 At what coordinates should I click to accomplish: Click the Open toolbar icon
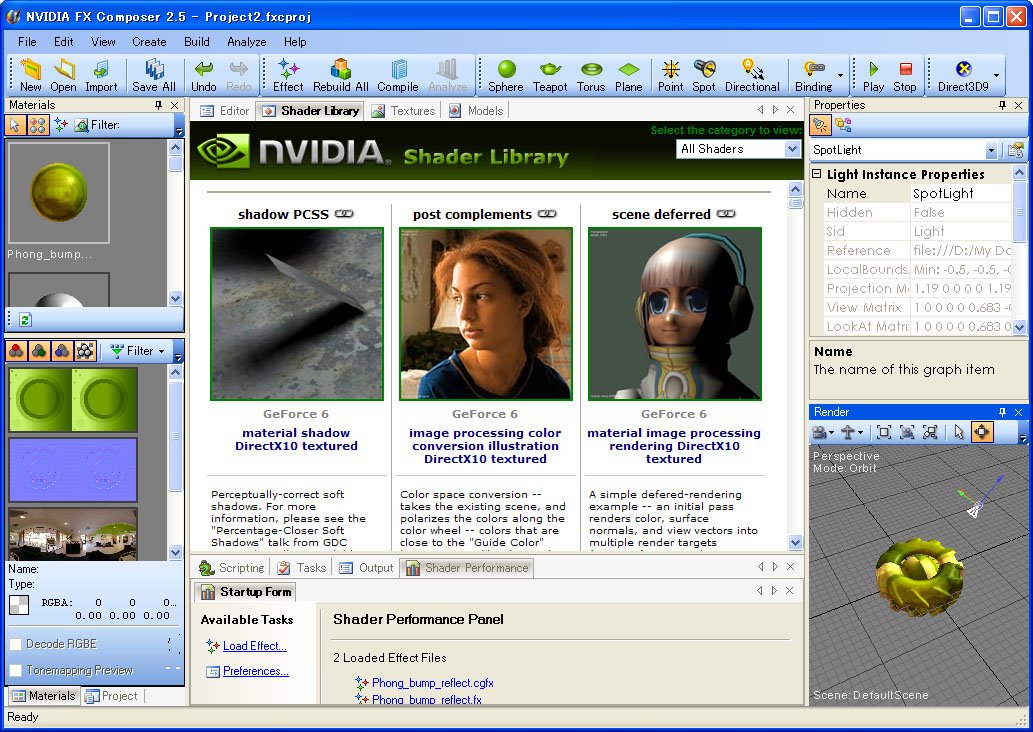(63, 69)
